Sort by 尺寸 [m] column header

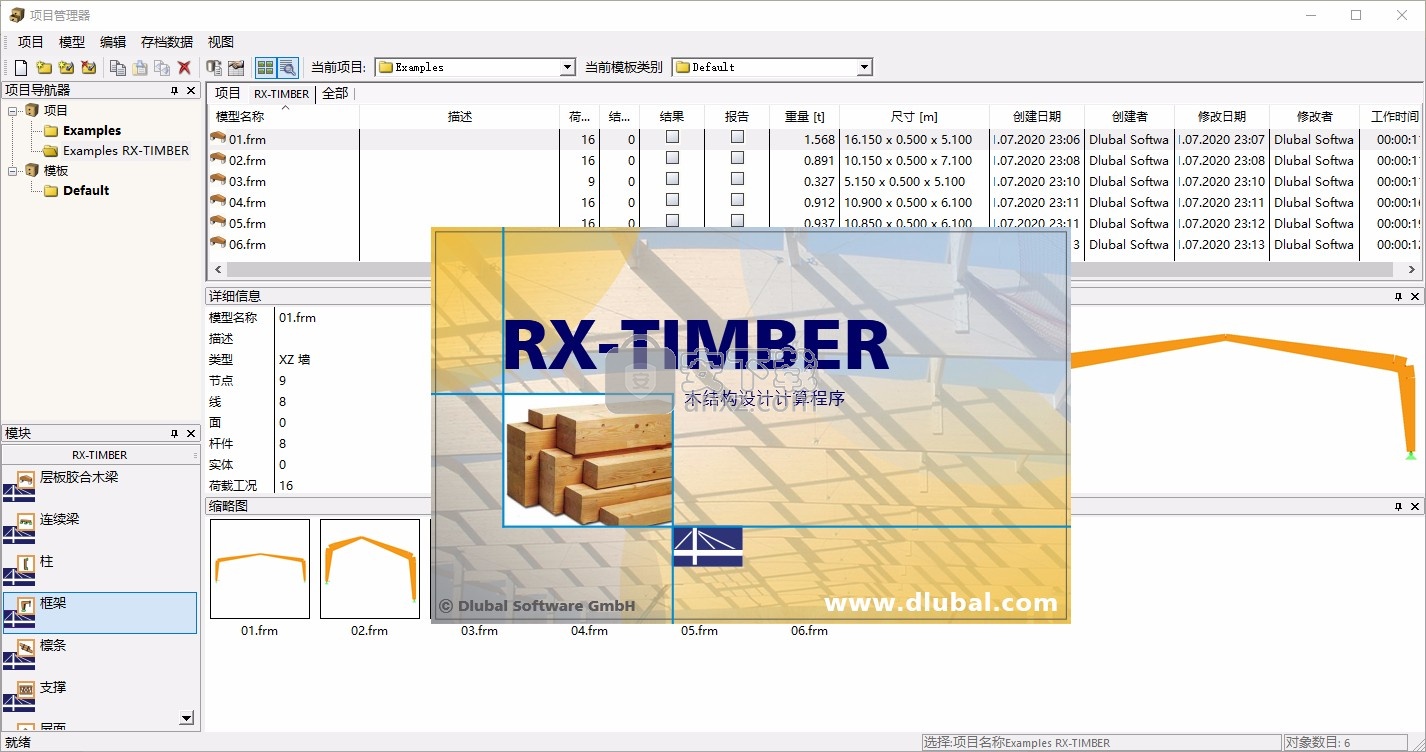915,117
